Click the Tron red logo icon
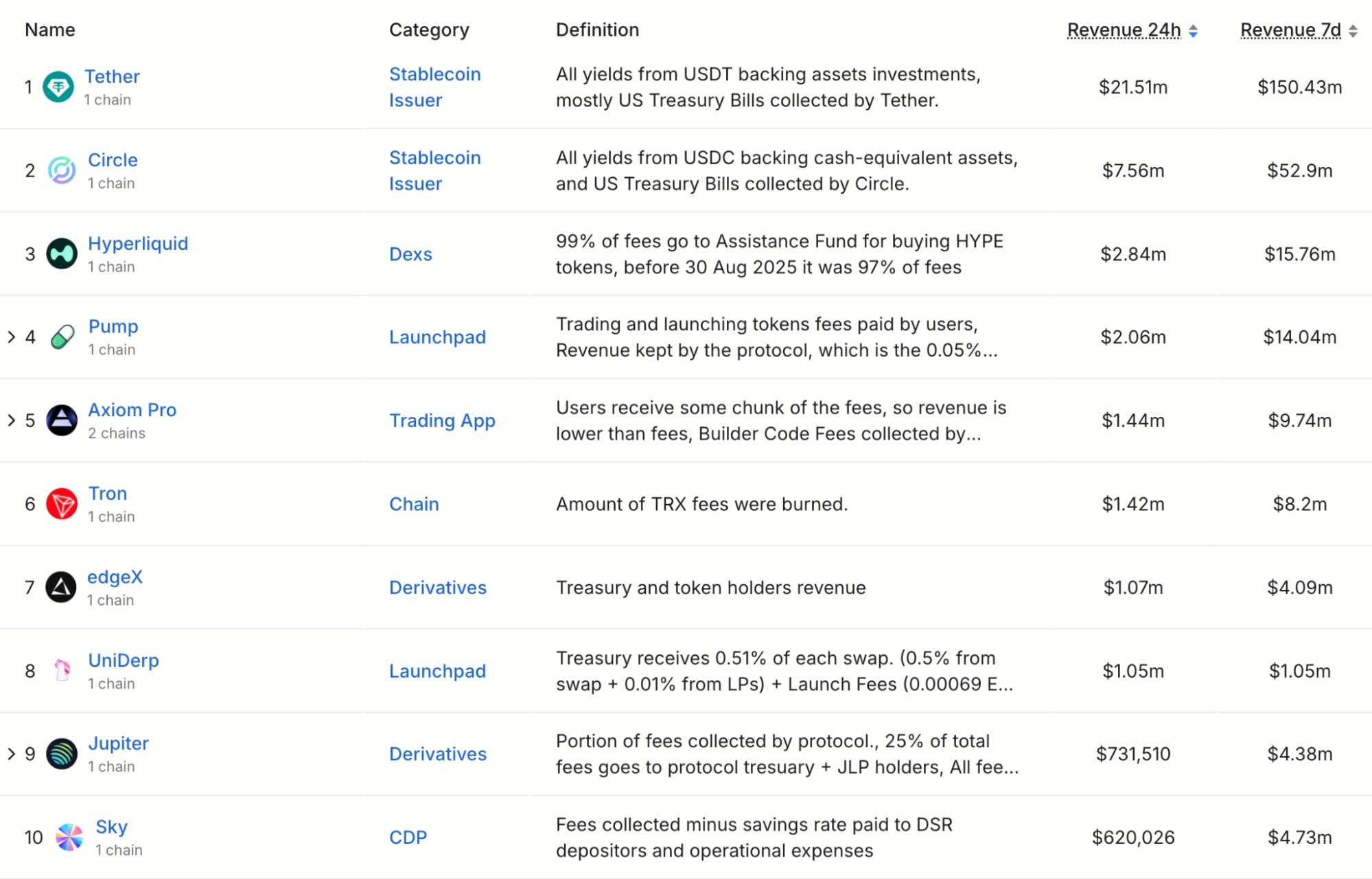This screenshot has width=1372, height=879. pos(62,504)
